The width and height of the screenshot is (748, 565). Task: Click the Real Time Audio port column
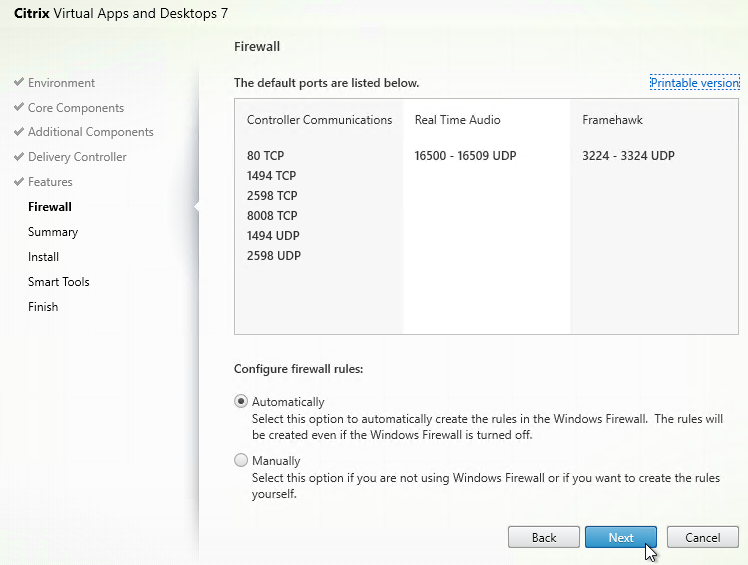(457, 120)
